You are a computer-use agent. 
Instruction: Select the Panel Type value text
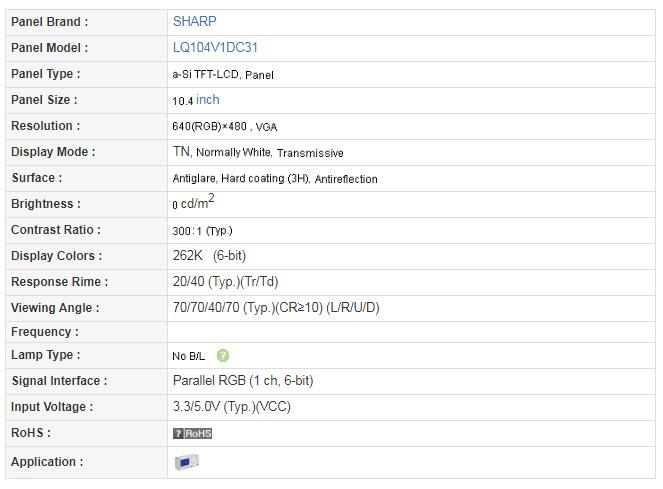223,75
